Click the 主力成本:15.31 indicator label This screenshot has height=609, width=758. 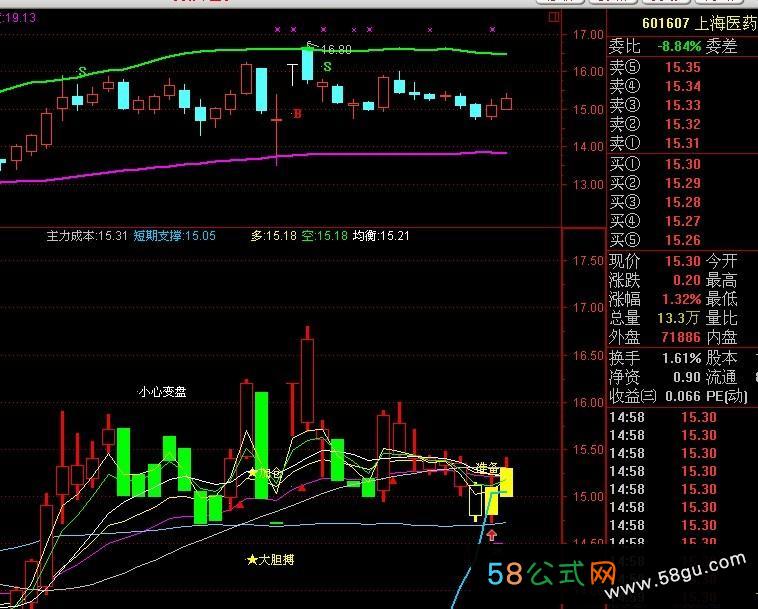tap(87, 236)
